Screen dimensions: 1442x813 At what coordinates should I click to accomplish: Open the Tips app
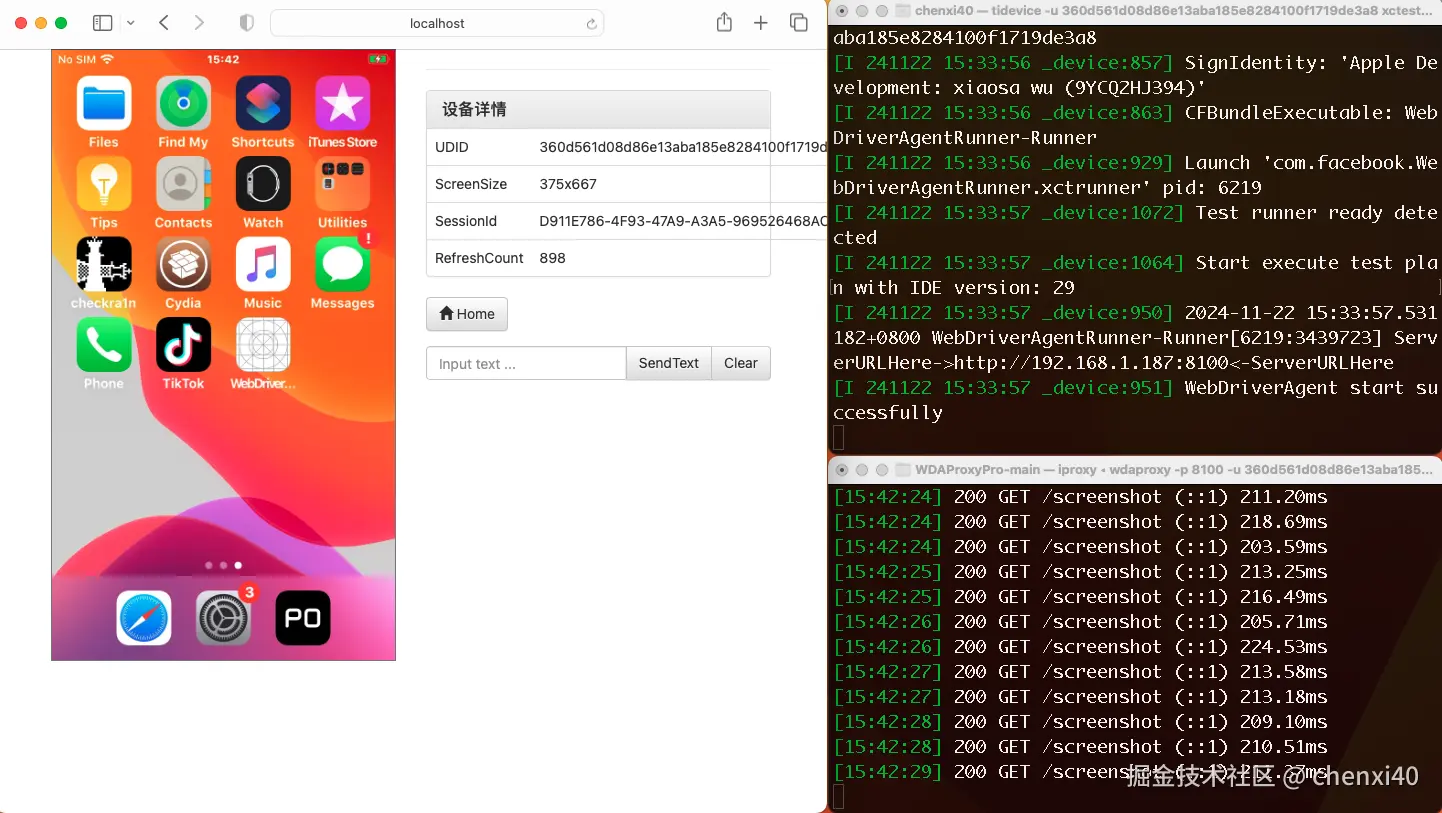point(104,183)
